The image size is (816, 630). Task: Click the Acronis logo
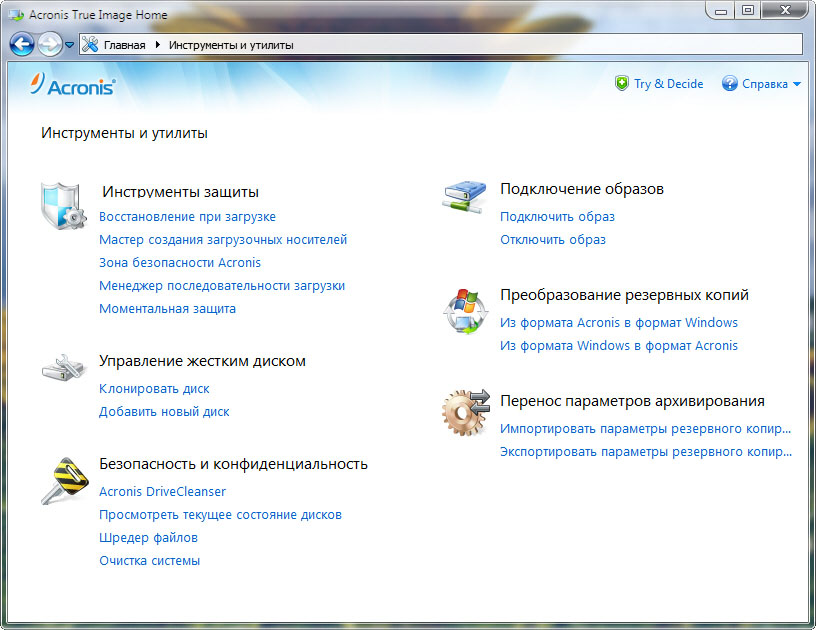[73, 85]
